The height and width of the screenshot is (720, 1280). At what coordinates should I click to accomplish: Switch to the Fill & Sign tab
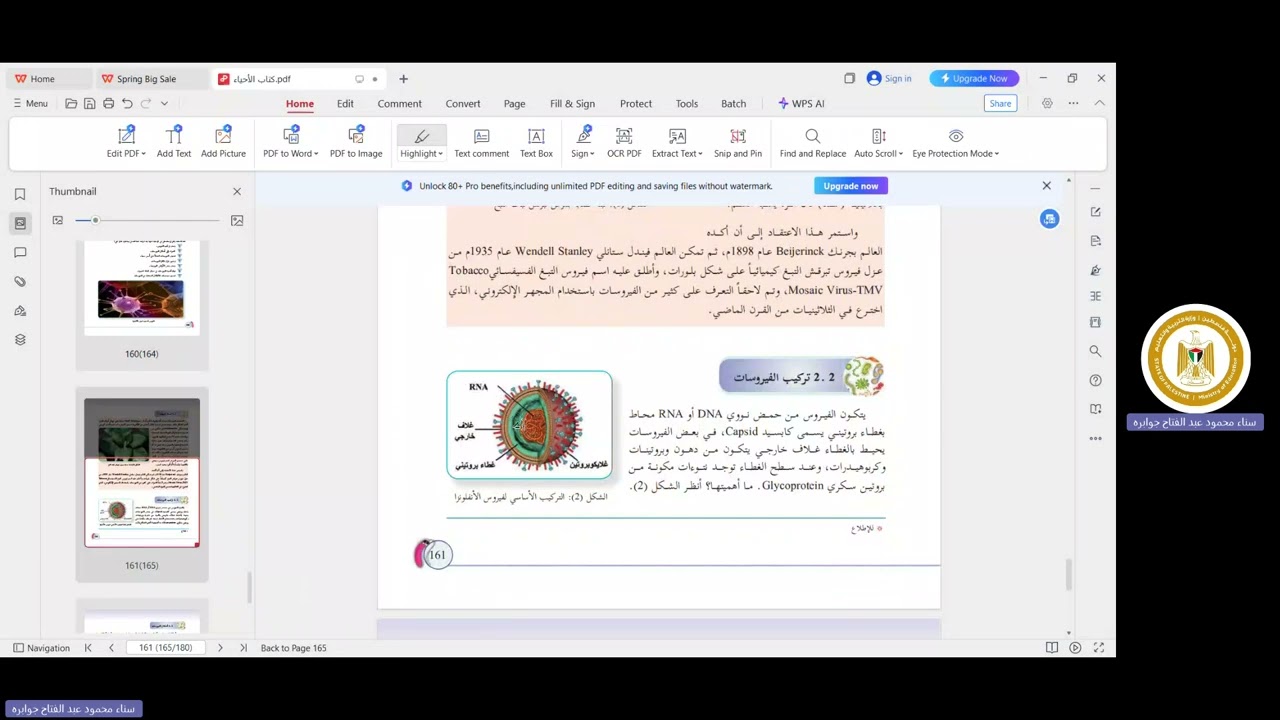tap(572, 103)
